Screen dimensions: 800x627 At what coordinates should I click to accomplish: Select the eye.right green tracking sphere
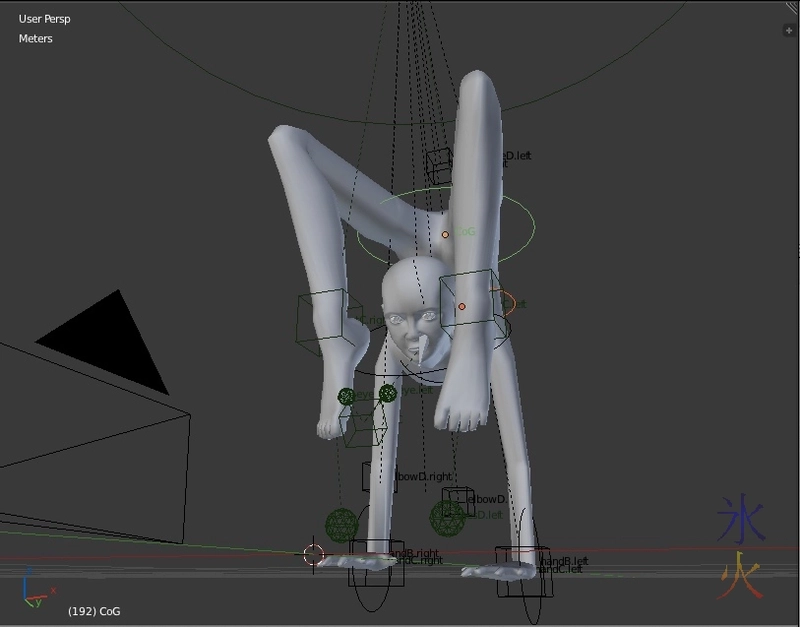click(346, 394)
